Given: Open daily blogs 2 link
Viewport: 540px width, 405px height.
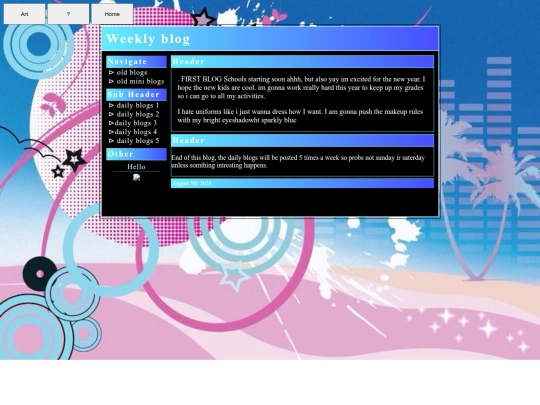Looking at the screenshot, I should click(138, 114).
